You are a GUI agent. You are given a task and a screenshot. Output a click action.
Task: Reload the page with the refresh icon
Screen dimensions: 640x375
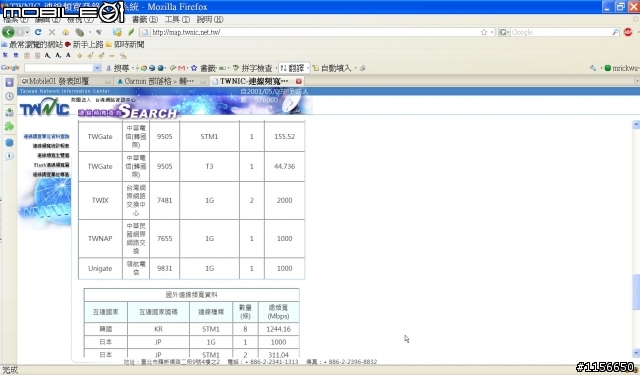[38, 32]
